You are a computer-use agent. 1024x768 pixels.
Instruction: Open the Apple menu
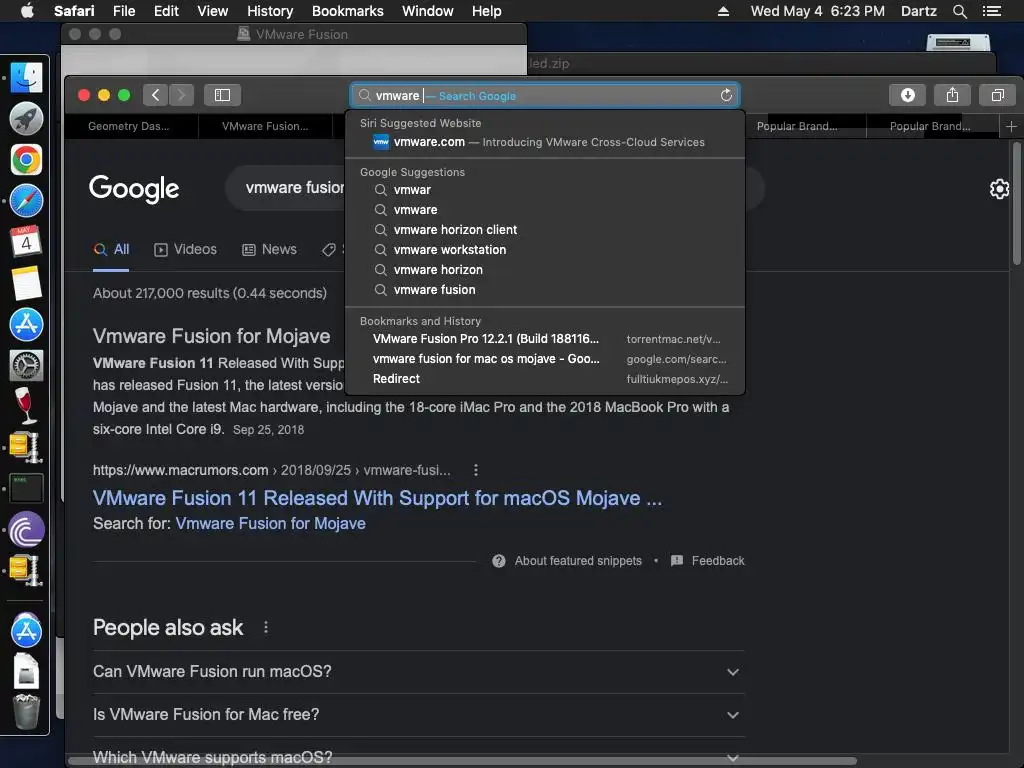pos(27,11)
